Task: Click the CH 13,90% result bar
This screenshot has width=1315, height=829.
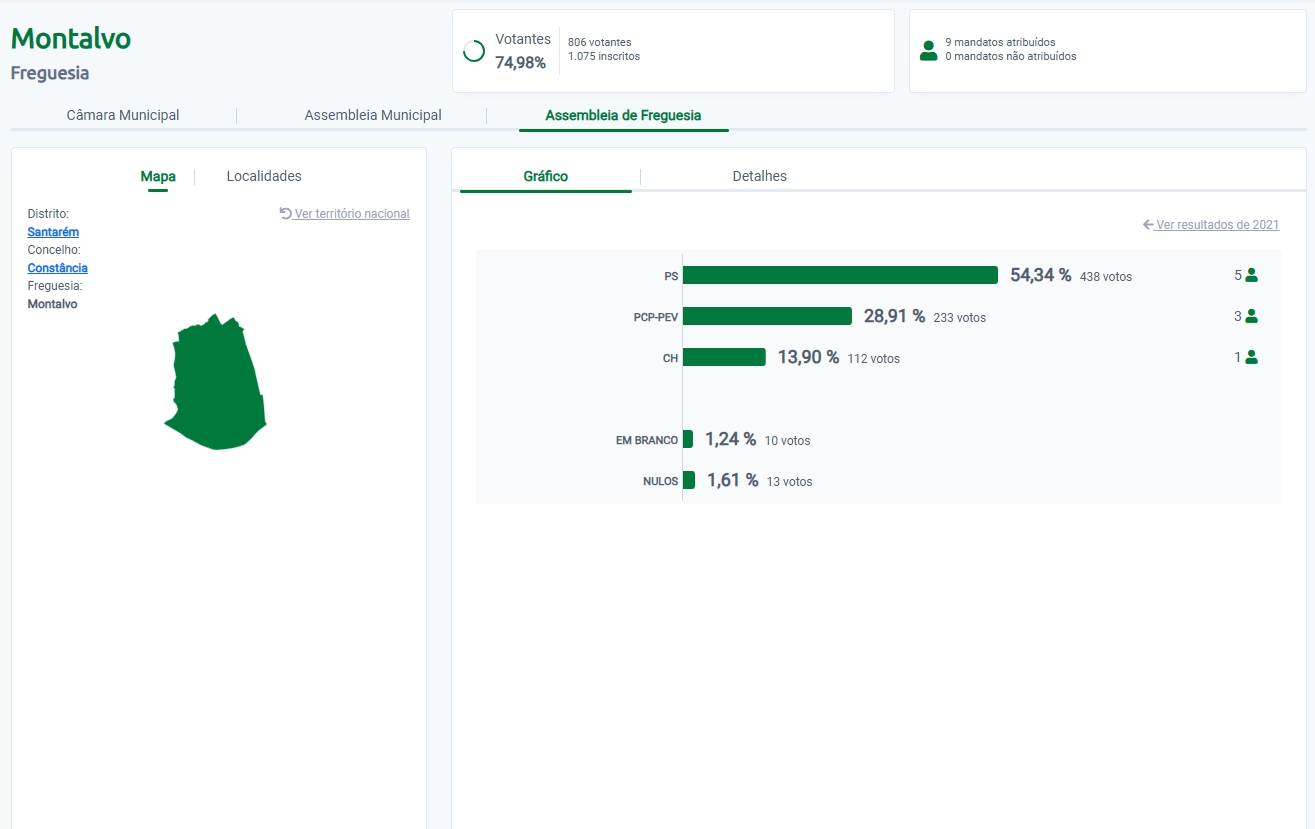Action: 724,357
